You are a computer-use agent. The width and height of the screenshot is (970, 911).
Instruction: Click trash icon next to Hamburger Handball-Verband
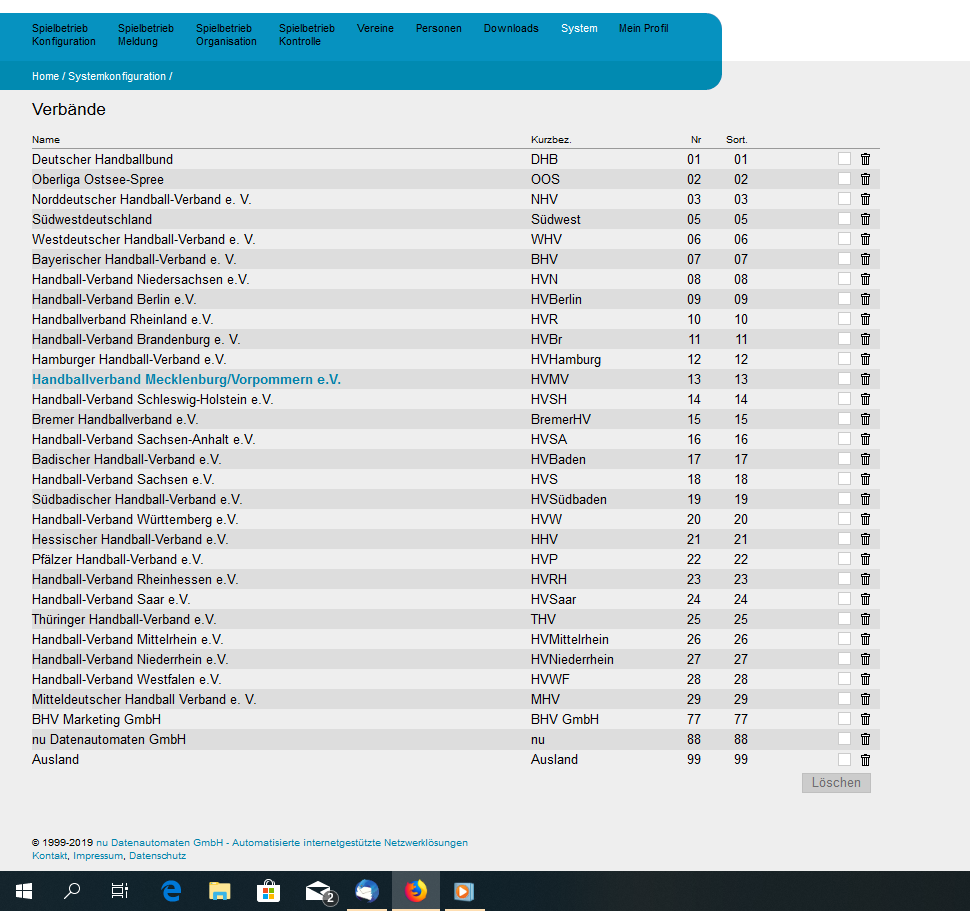click(x=865, y=359)
